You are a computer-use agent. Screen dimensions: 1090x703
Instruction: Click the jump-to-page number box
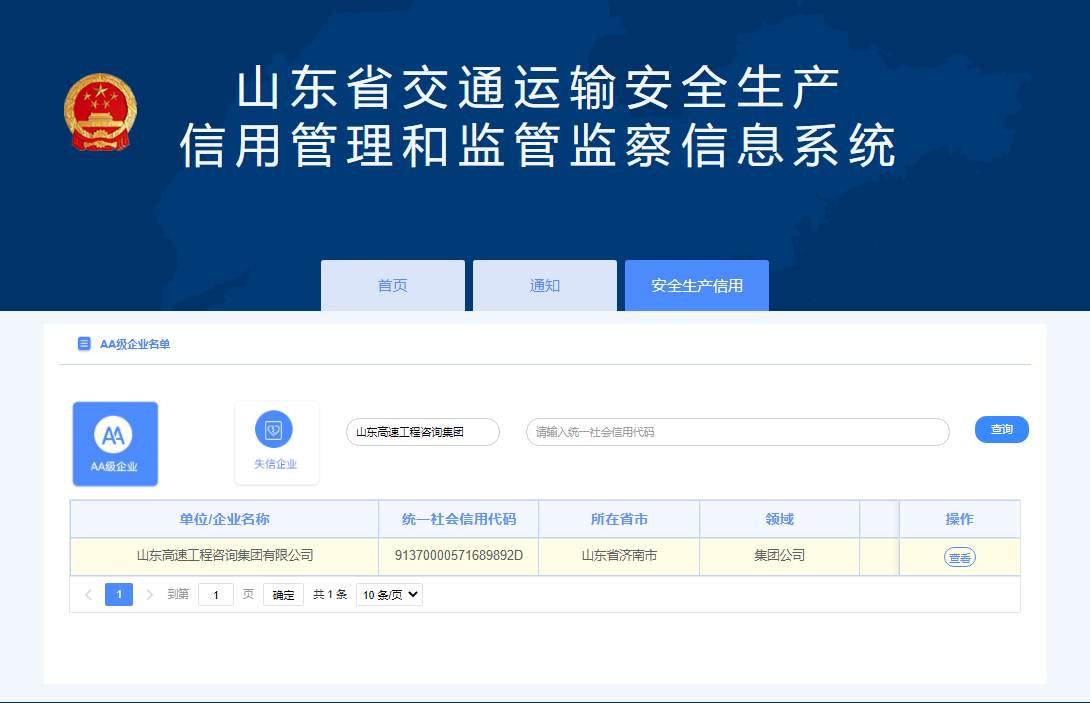point(216,595)
